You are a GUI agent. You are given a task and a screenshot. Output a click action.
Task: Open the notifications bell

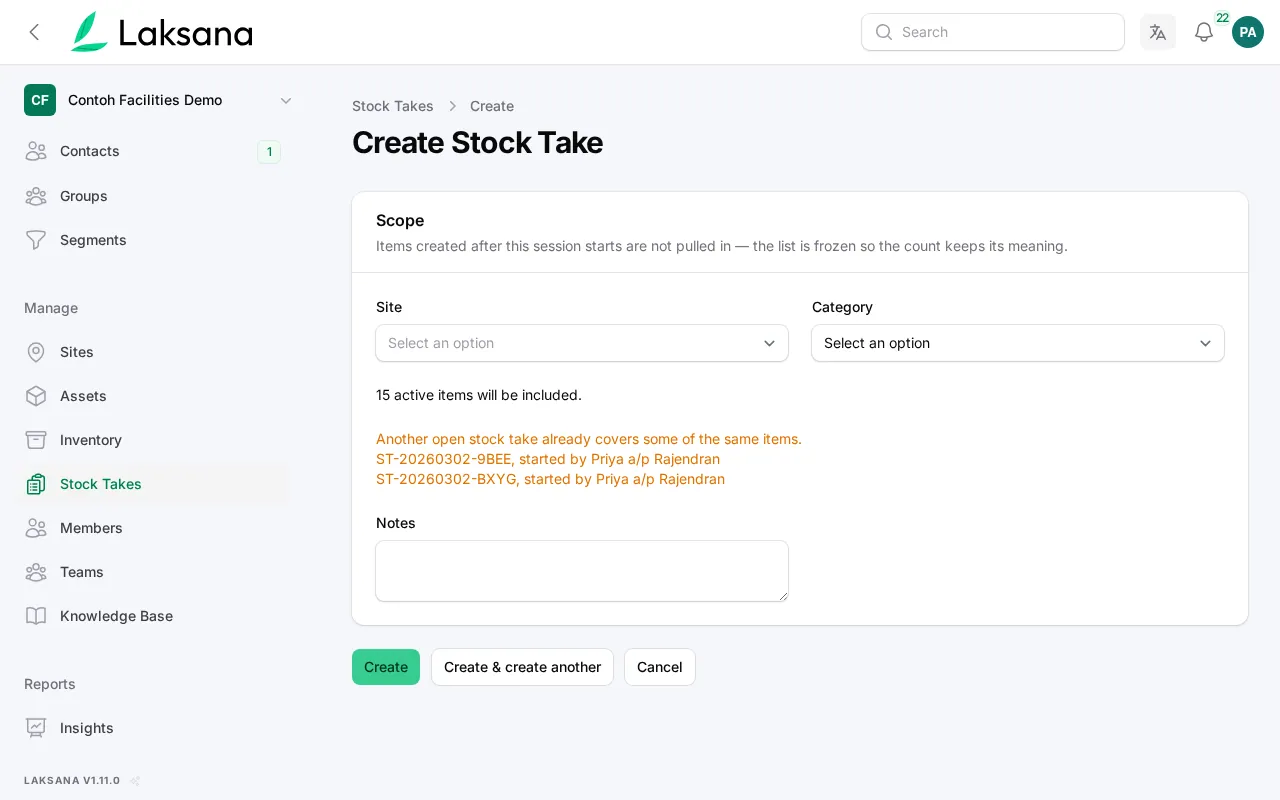tap(1204, 32)
